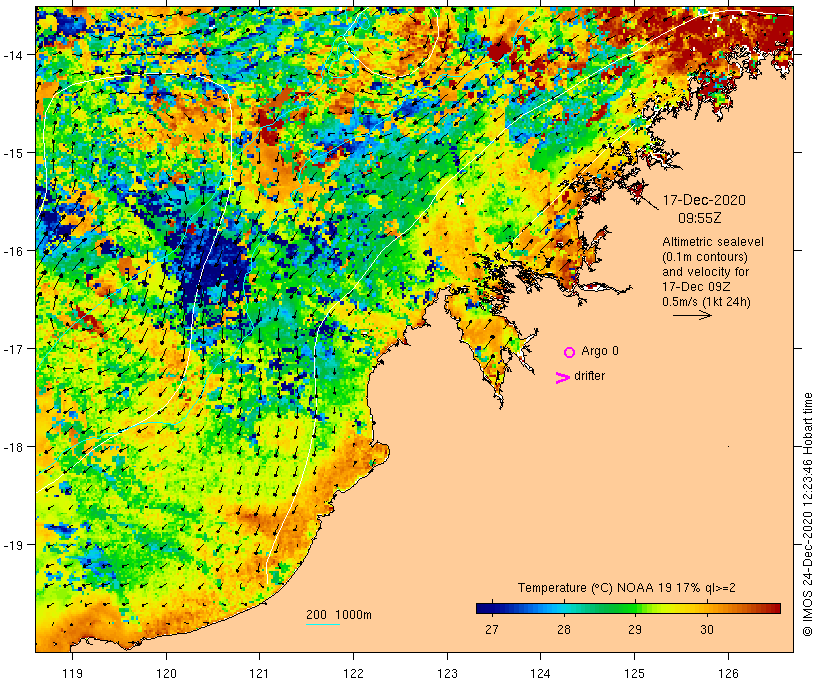Click the 0.5m/s velocity scale arrow
820x680 pixels.
(692, 315)
